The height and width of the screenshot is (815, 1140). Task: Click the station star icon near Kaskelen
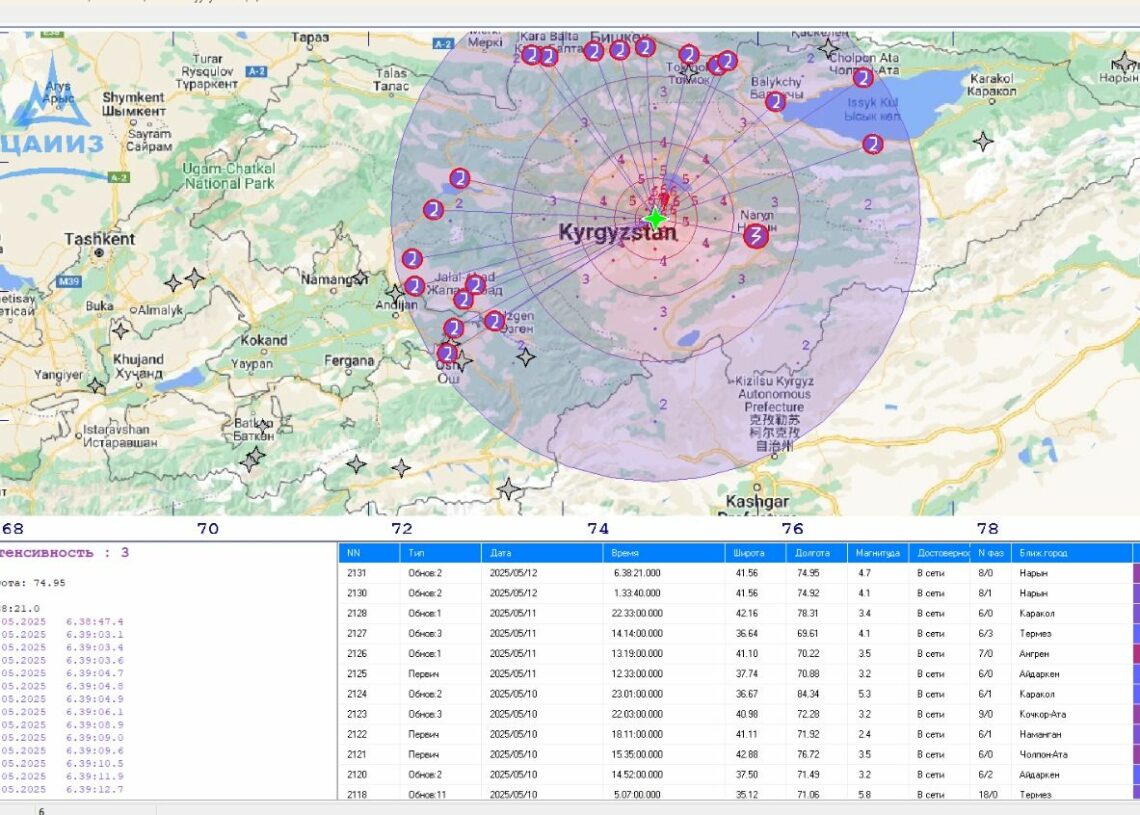tap(828, 47)
